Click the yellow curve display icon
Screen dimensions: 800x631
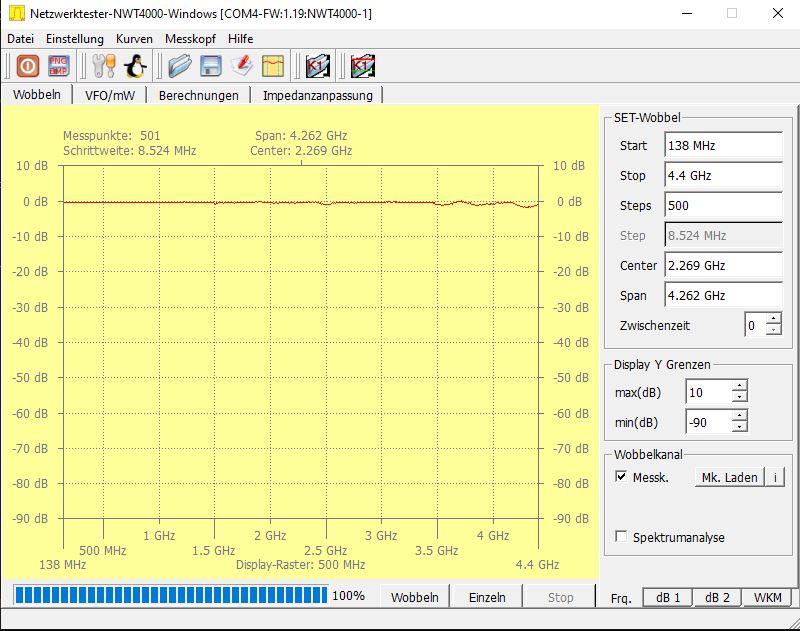[273, 66]
